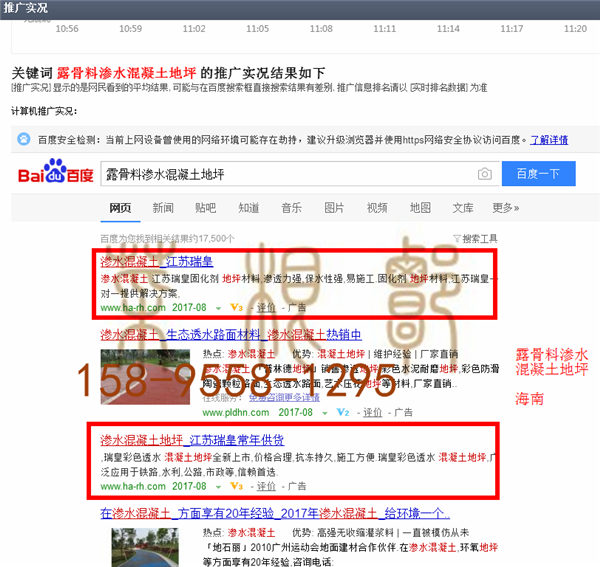
Task: Click www.ha-rh.com URL under 常年供货 result
Action: (133, 486)
